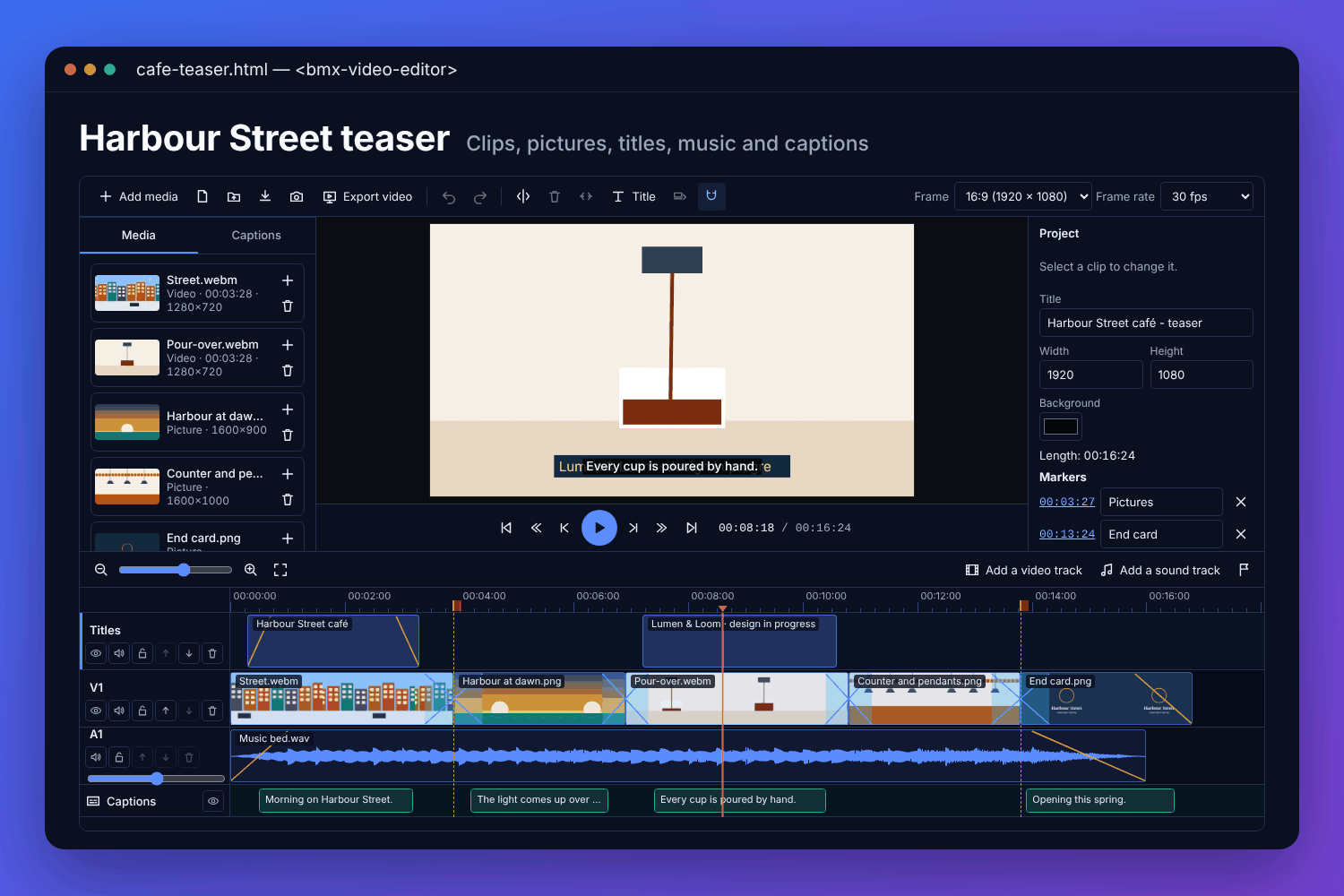
Task: Split clip at the playhead
Action: point(523,196)
